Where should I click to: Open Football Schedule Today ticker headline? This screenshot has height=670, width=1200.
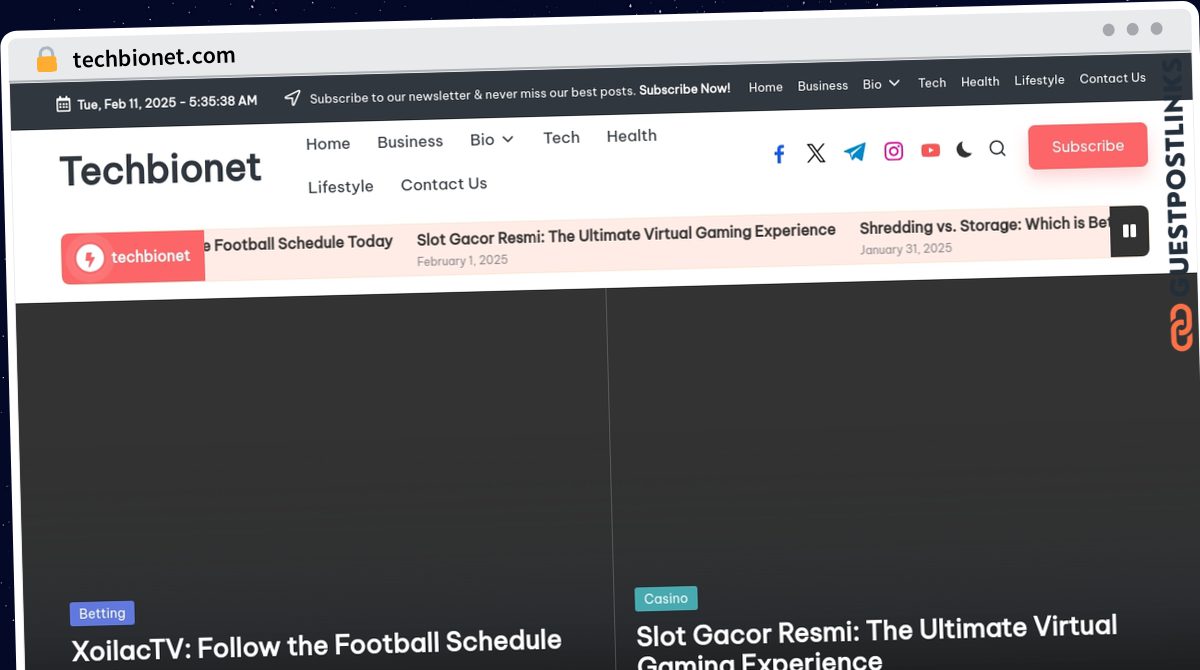pos(297,243)
